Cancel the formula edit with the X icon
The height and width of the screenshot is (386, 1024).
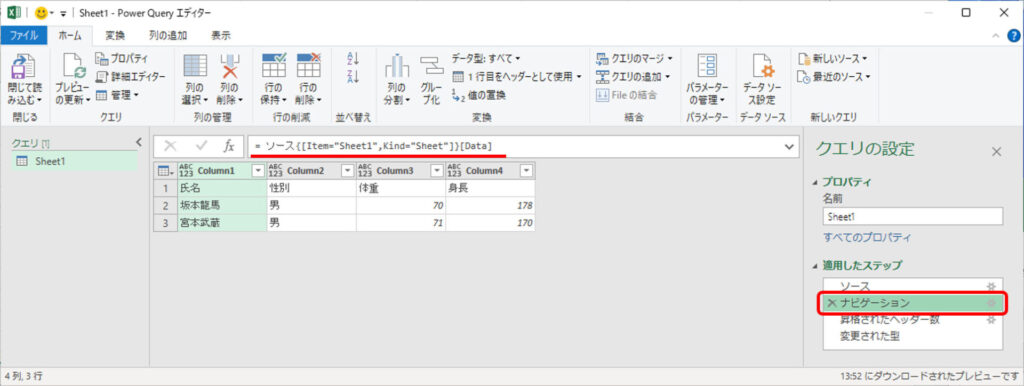click(x=170, y=147)
